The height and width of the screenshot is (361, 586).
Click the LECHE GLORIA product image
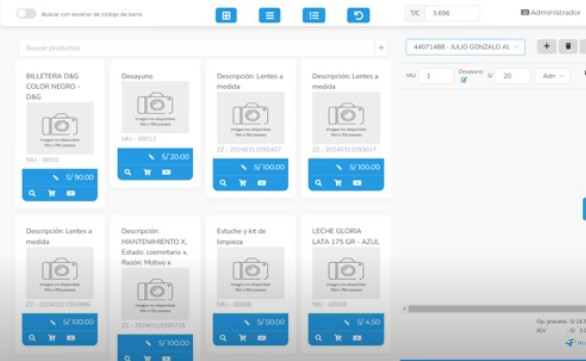coord(346,273)
